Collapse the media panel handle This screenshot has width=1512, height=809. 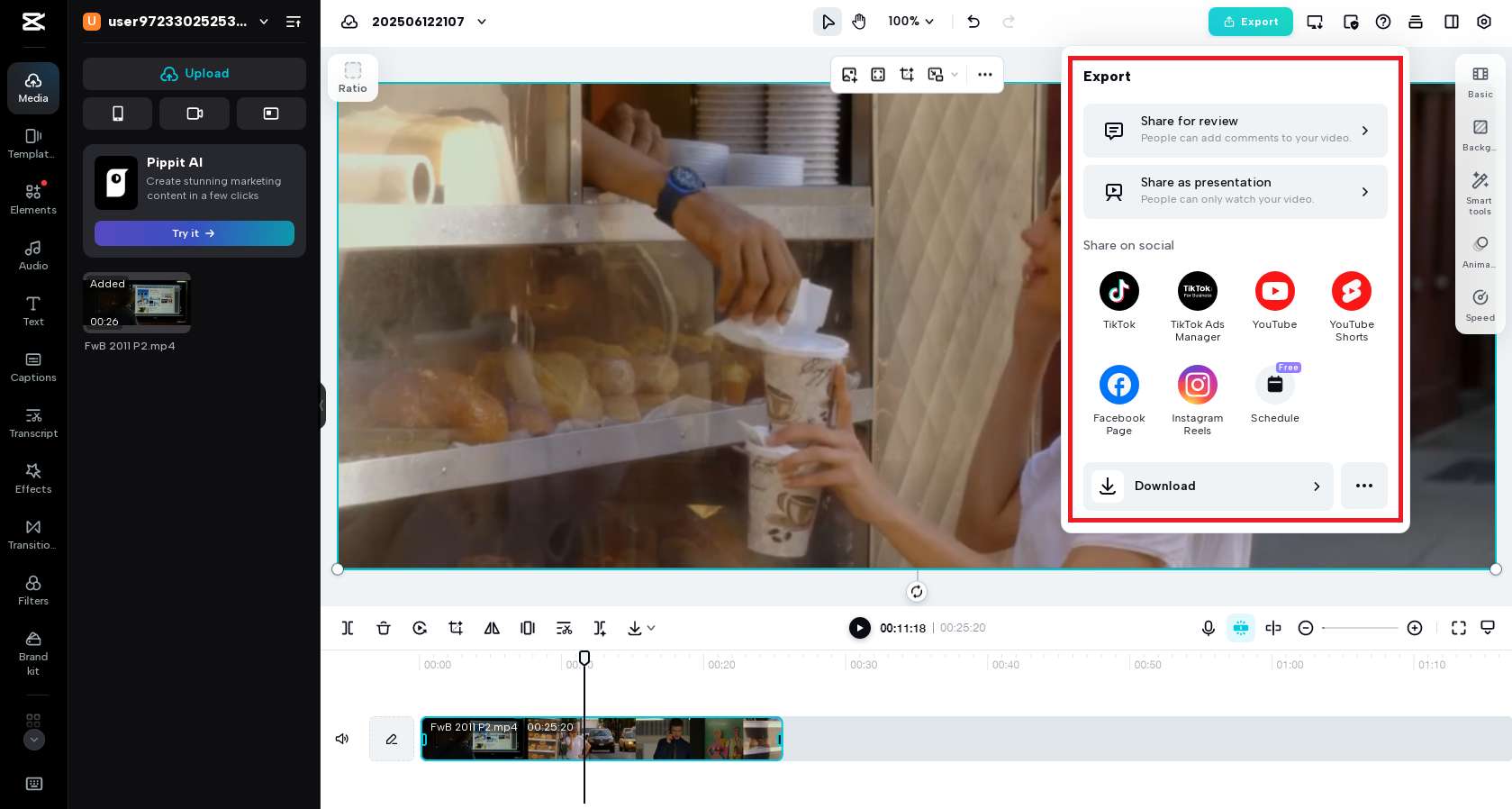click(322, 405)
